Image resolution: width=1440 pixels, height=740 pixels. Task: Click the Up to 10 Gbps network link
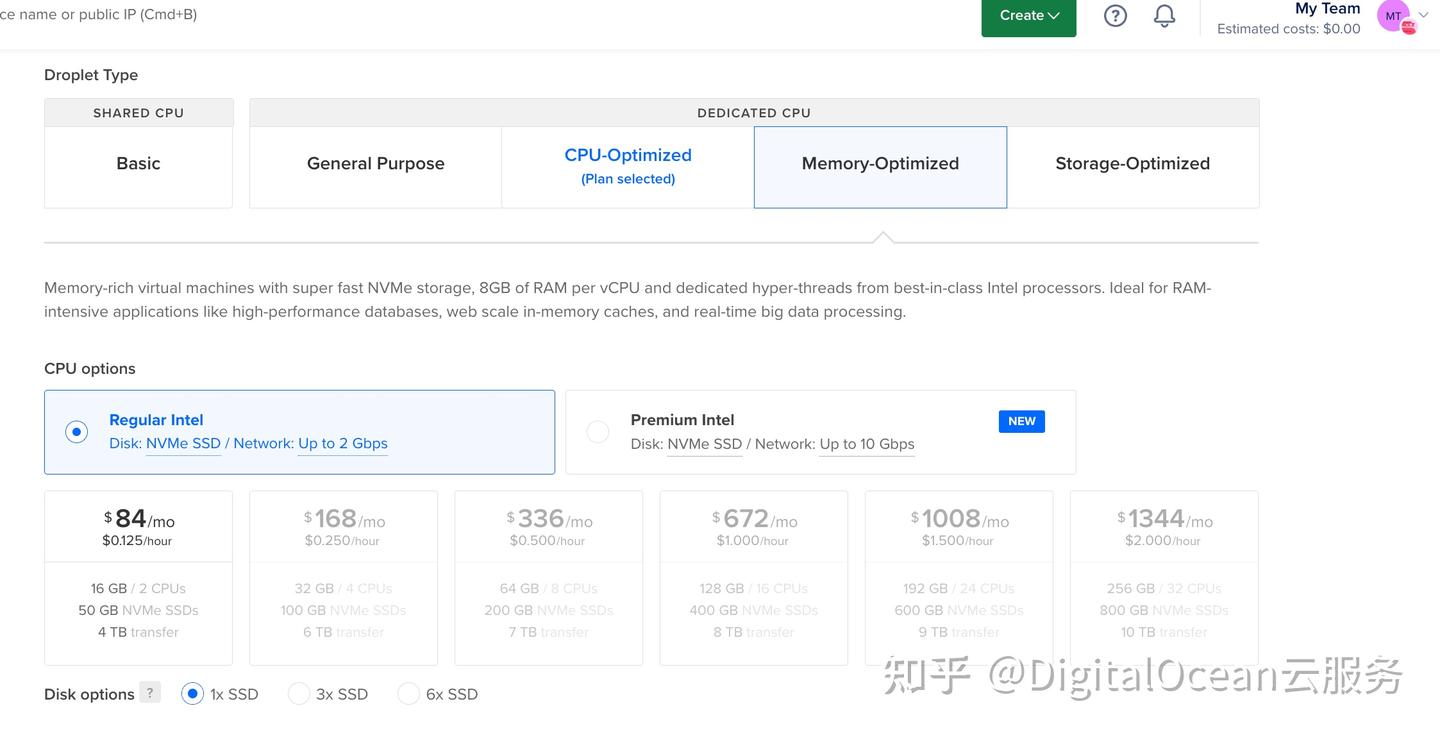[x=867, y=443]
